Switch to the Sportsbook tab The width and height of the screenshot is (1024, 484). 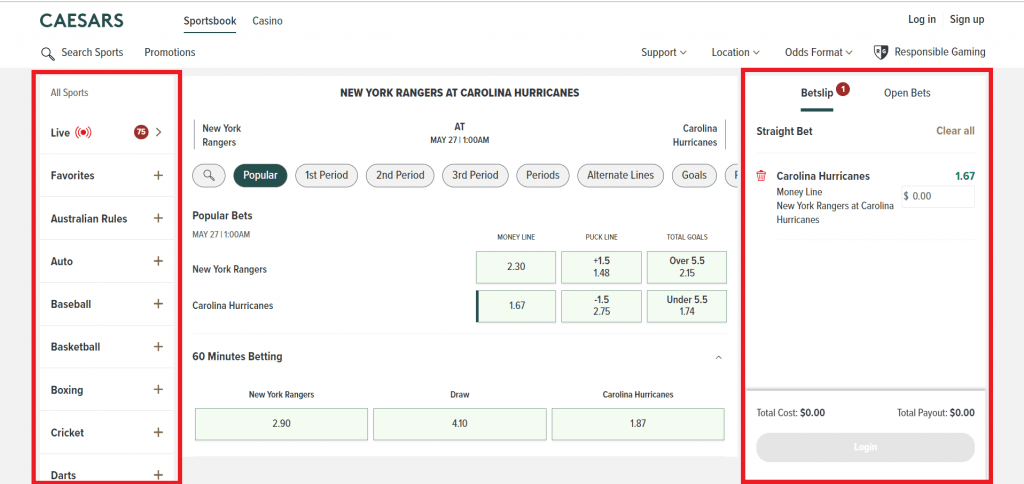point(210,21)
